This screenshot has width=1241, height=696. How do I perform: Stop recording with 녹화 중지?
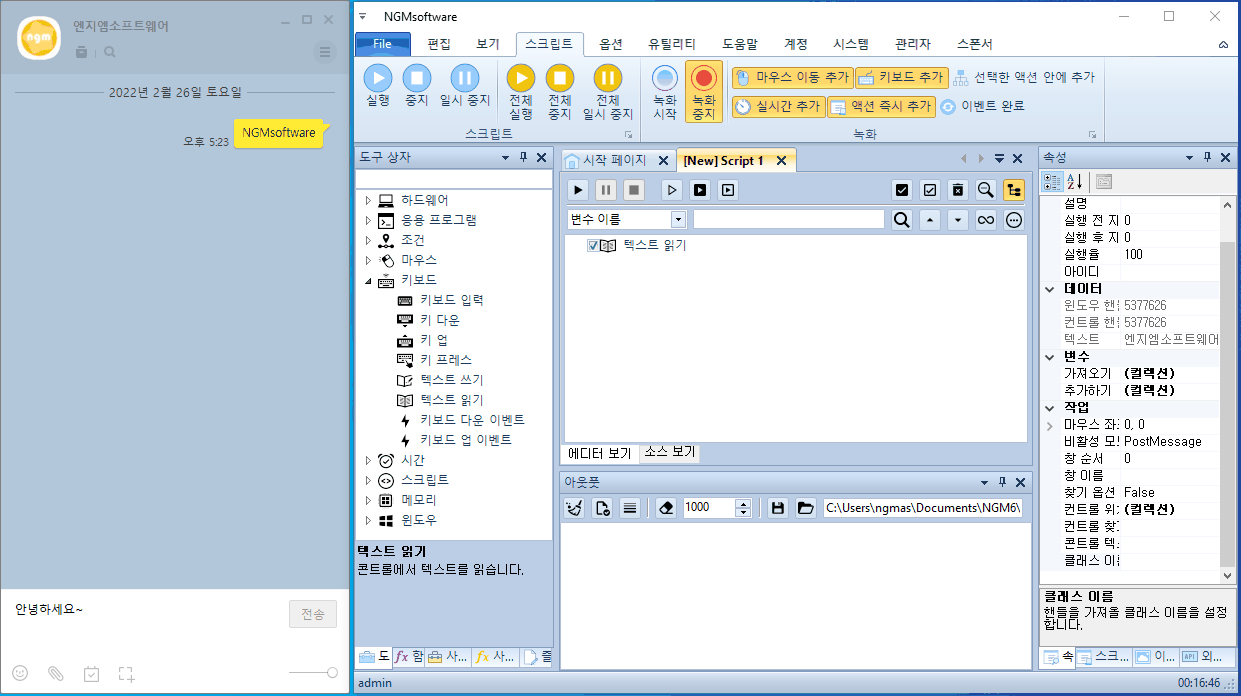click(704, 92)
